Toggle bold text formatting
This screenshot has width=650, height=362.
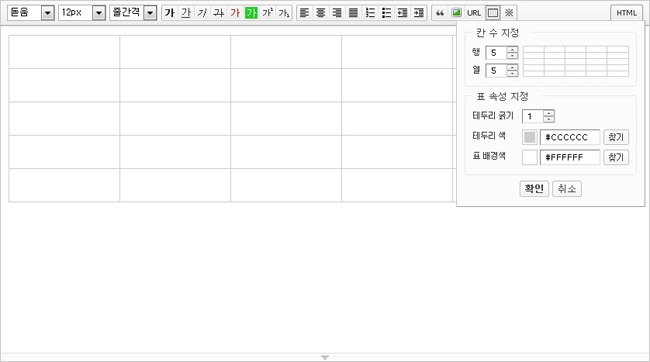170,13
